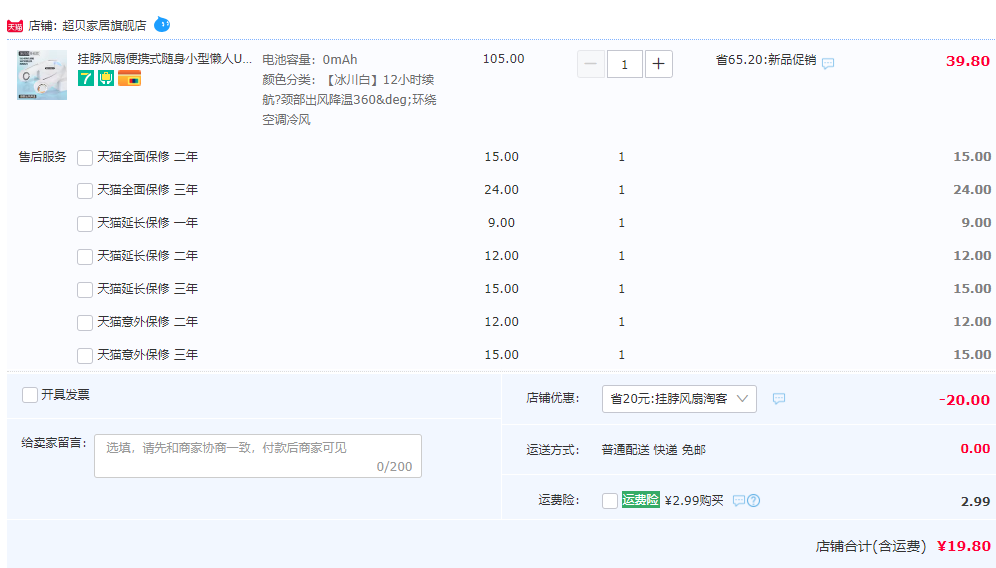Click the green shield guarantee badge
Image resolution: width=996 pixels, height=568 pixels.
coord(106,78)
